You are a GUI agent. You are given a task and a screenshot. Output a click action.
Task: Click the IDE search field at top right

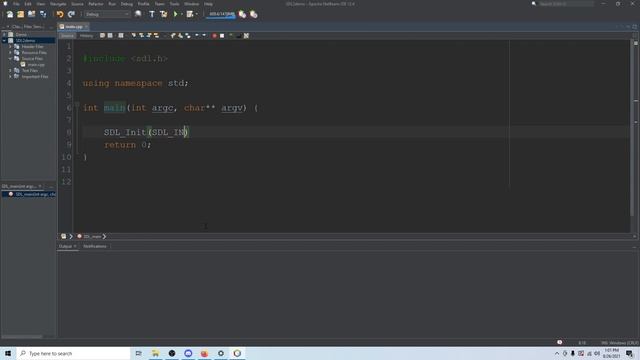pos(566,4)
